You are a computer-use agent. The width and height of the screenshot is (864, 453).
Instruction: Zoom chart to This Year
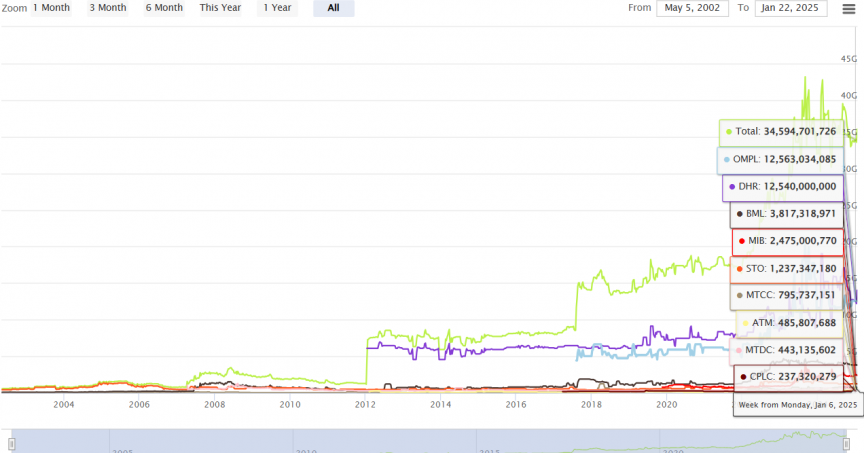pyautogui.click(x=220, y=8)
